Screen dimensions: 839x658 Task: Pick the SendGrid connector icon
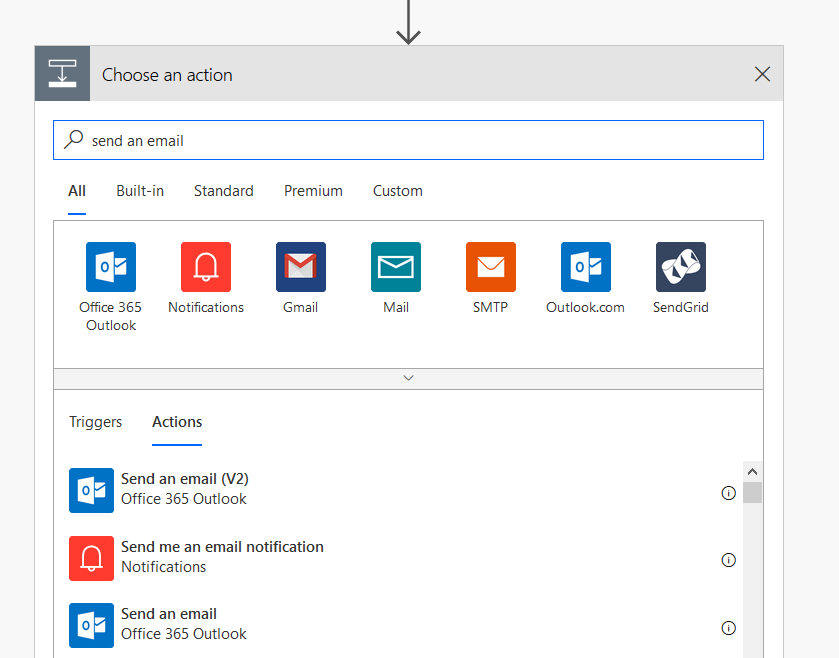(681, 267)
